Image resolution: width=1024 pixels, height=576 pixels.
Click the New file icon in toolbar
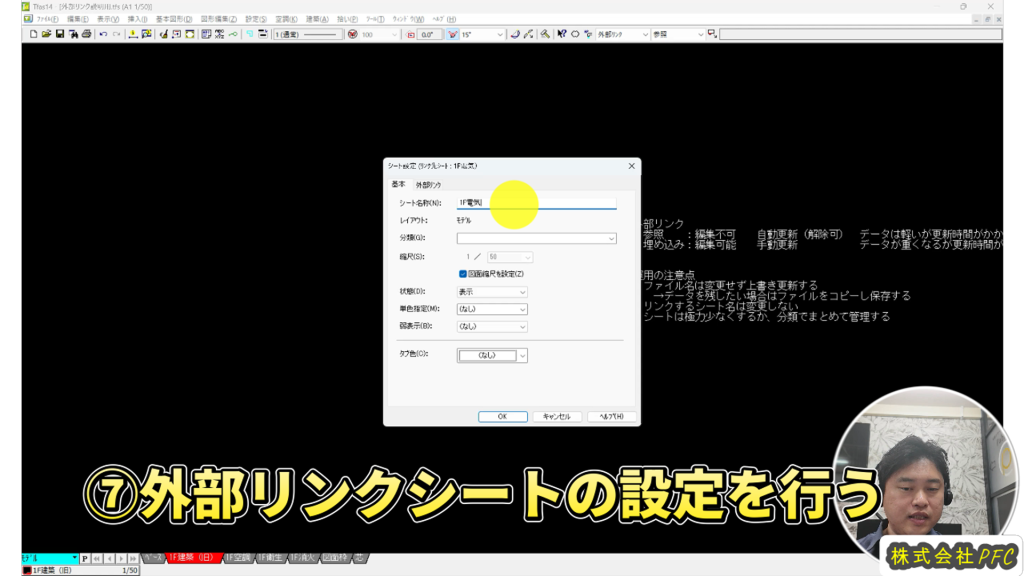tap(33, 34)
